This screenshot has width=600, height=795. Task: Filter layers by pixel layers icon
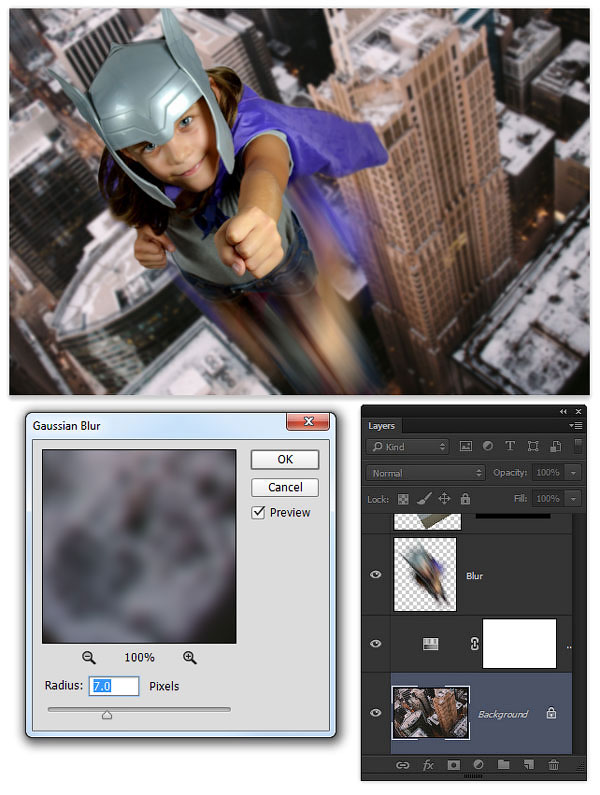pyautogui.click(x=465, y=446)
